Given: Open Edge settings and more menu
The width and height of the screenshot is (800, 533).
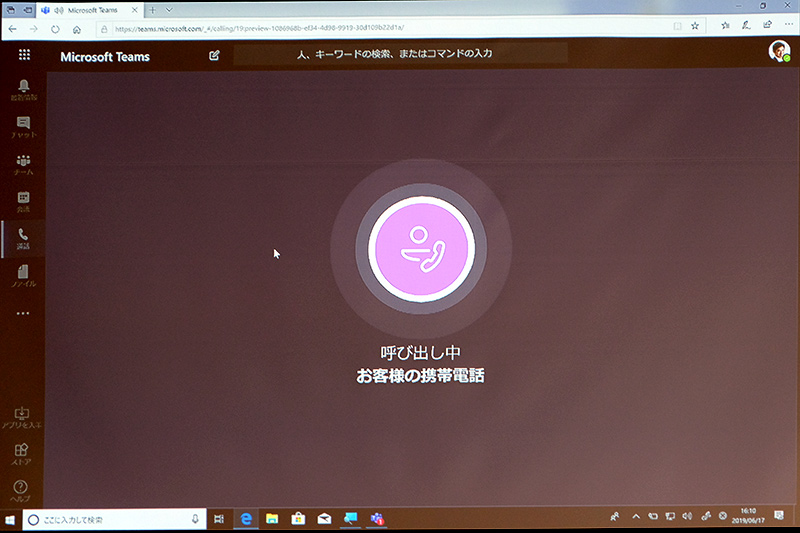Looking at the screenshot, I should [789, 23].
